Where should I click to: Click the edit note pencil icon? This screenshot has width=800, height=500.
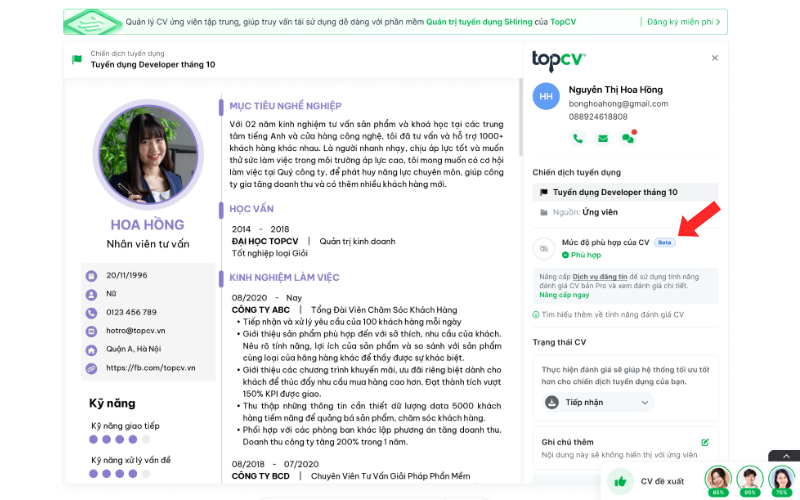(705, 442)
